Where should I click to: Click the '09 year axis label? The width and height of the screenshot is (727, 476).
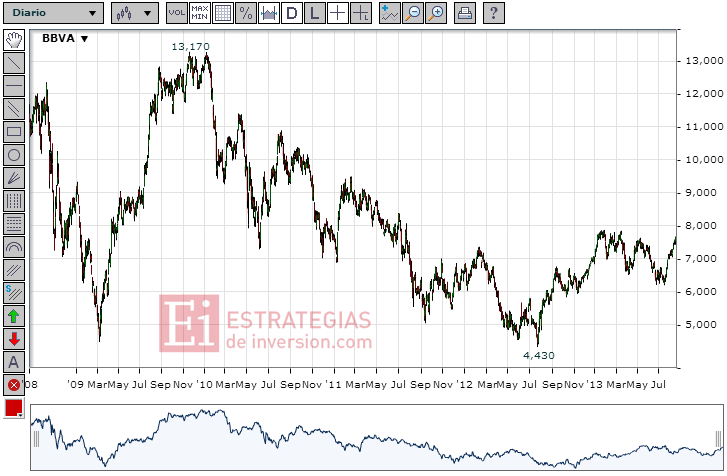coord(76,385)
